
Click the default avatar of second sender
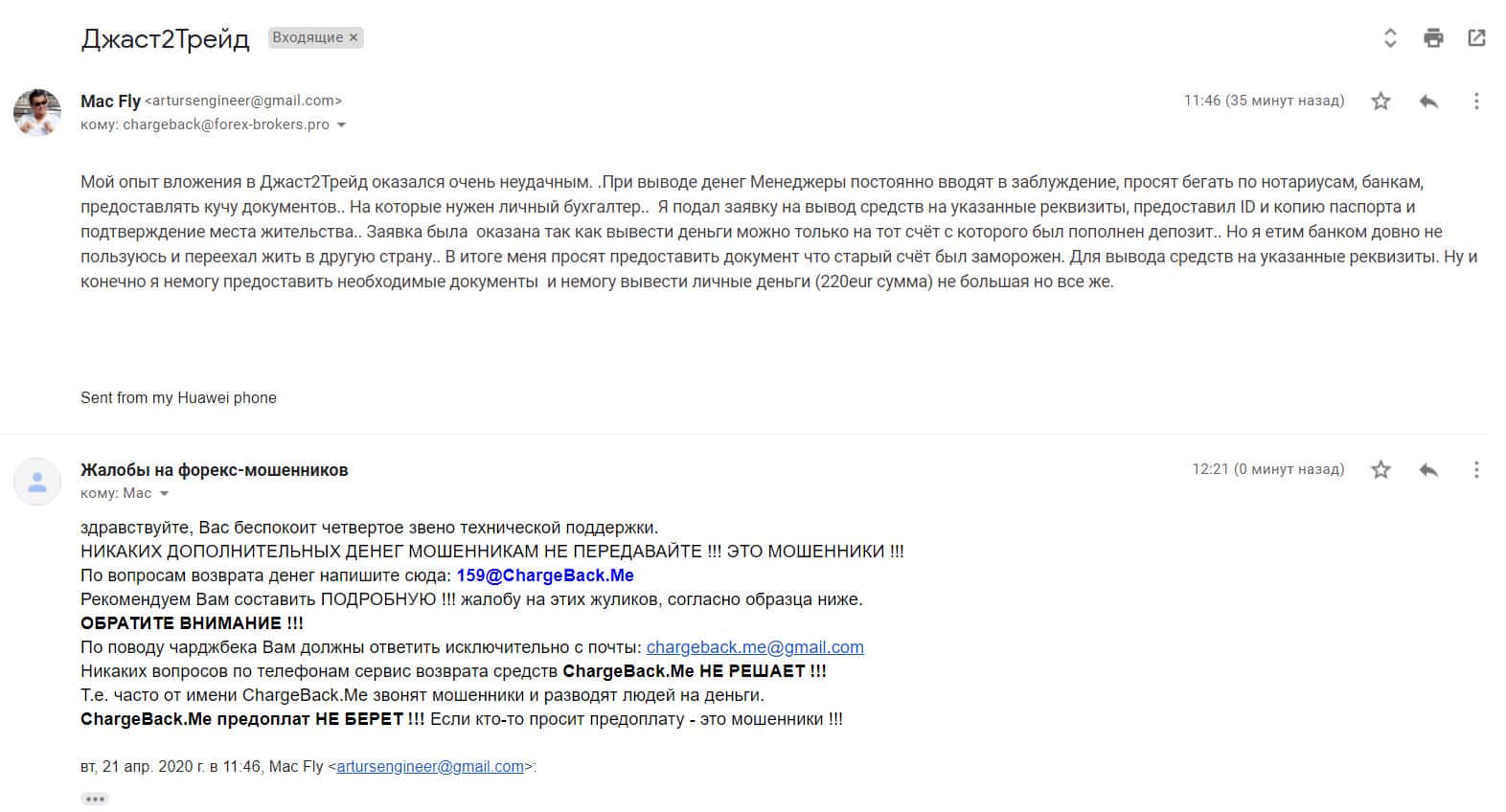tap(37, 482)
